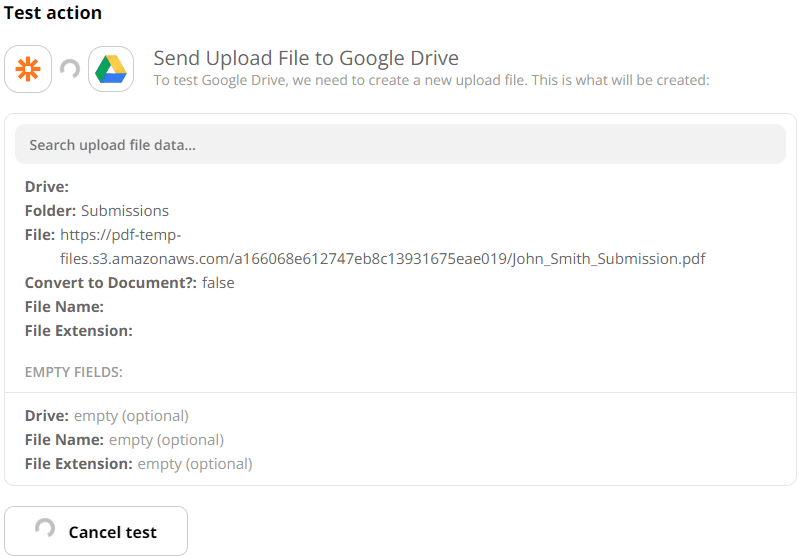799x558 pixels.
Task: Click the orange Zapier app icon
Action: click(28, 69)
